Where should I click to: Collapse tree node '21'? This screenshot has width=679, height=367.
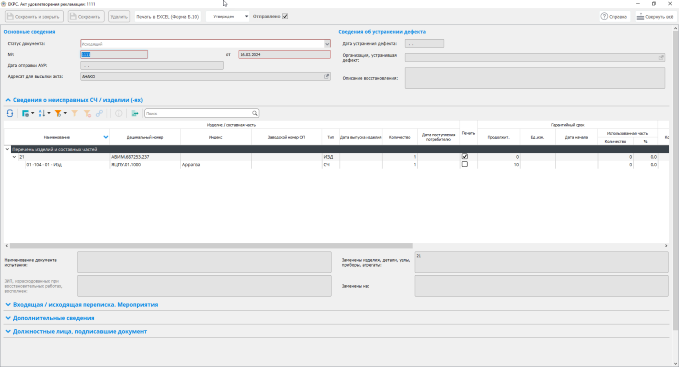(14, 157)
